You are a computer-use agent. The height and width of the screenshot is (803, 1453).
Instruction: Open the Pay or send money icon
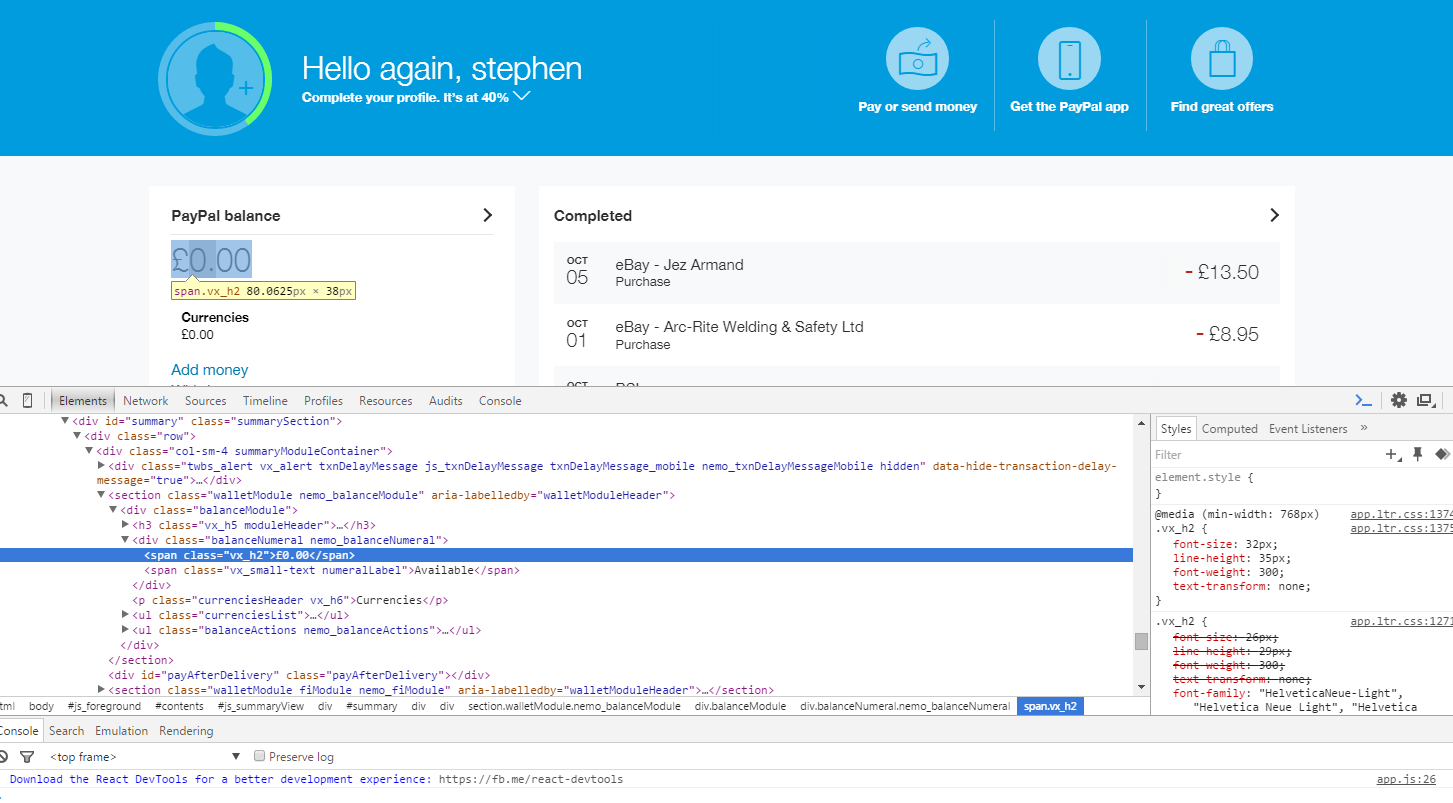[x=917, y=59]
